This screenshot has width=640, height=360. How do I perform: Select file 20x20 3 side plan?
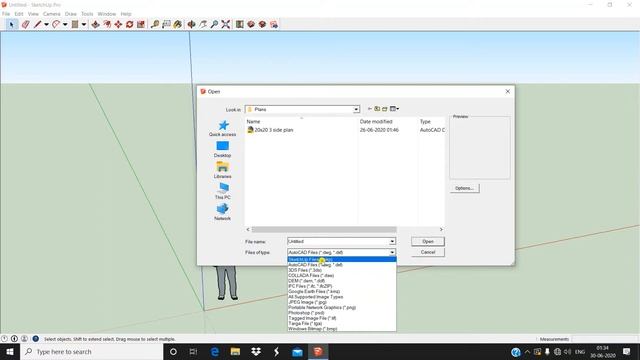click(270, 130)
